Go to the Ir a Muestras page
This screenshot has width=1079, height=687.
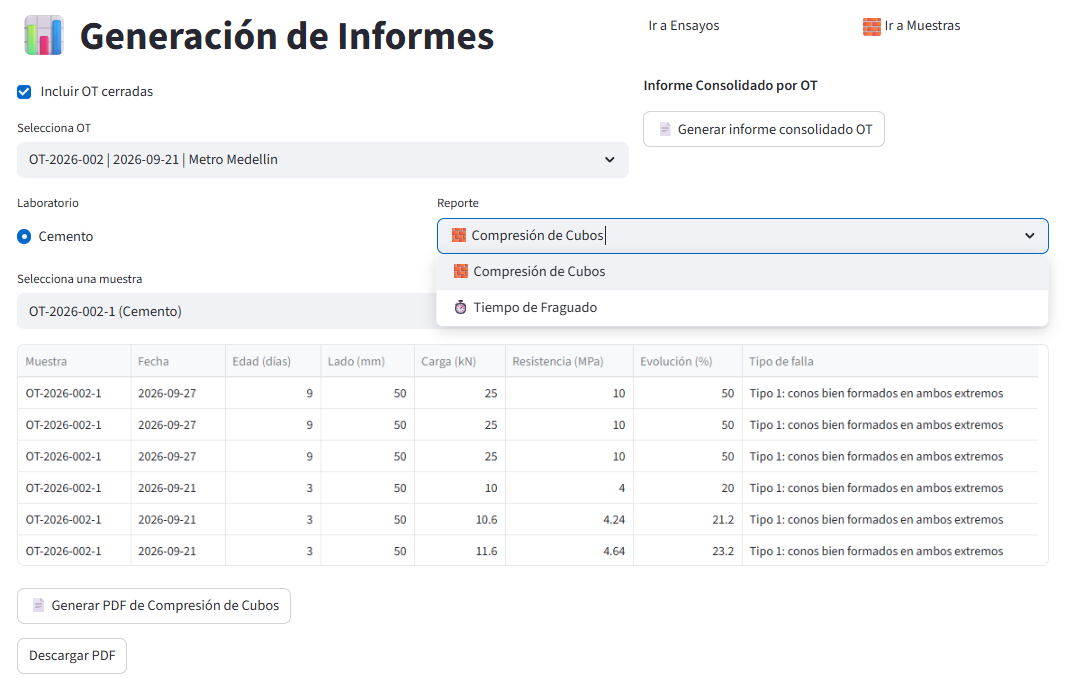(x=912, y=26)
